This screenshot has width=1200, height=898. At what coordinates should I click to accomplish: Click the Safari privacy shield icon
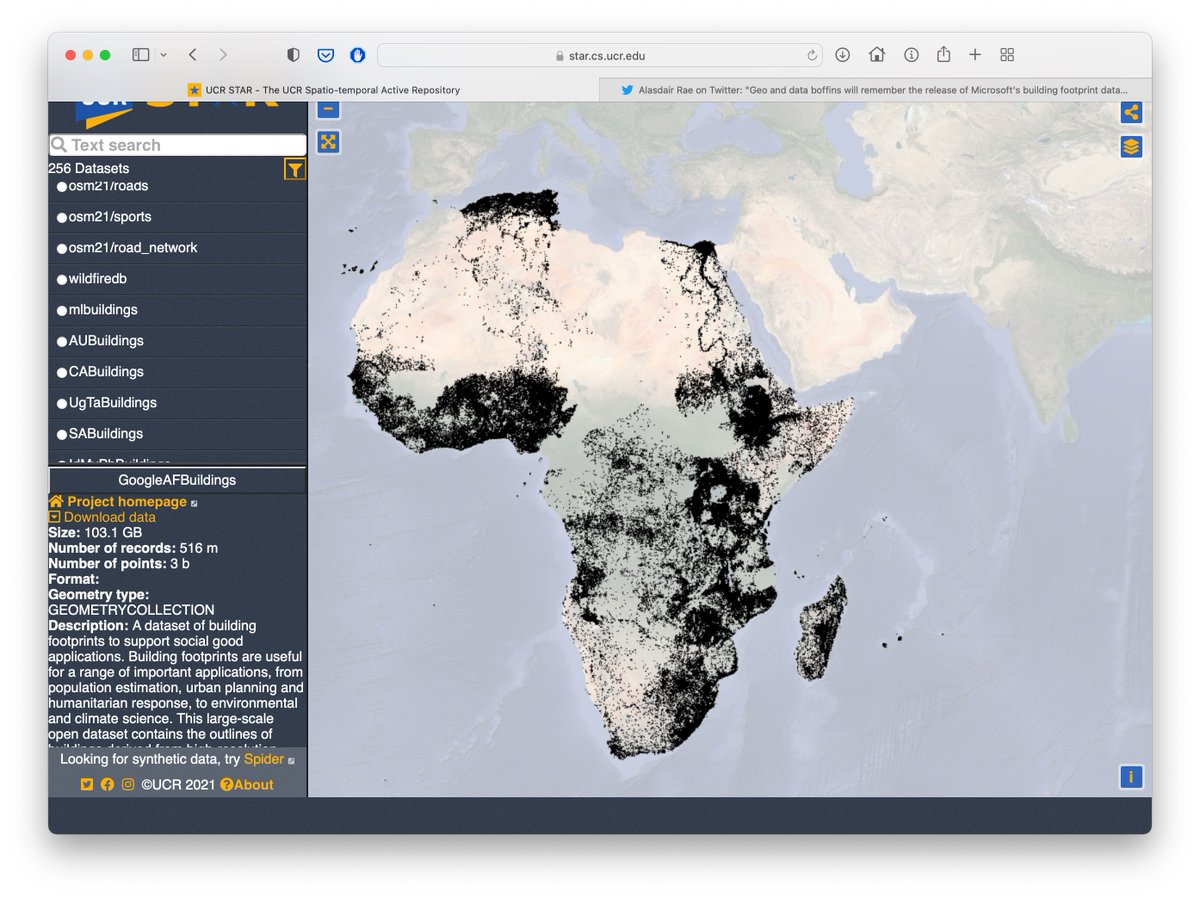[293, 55]
